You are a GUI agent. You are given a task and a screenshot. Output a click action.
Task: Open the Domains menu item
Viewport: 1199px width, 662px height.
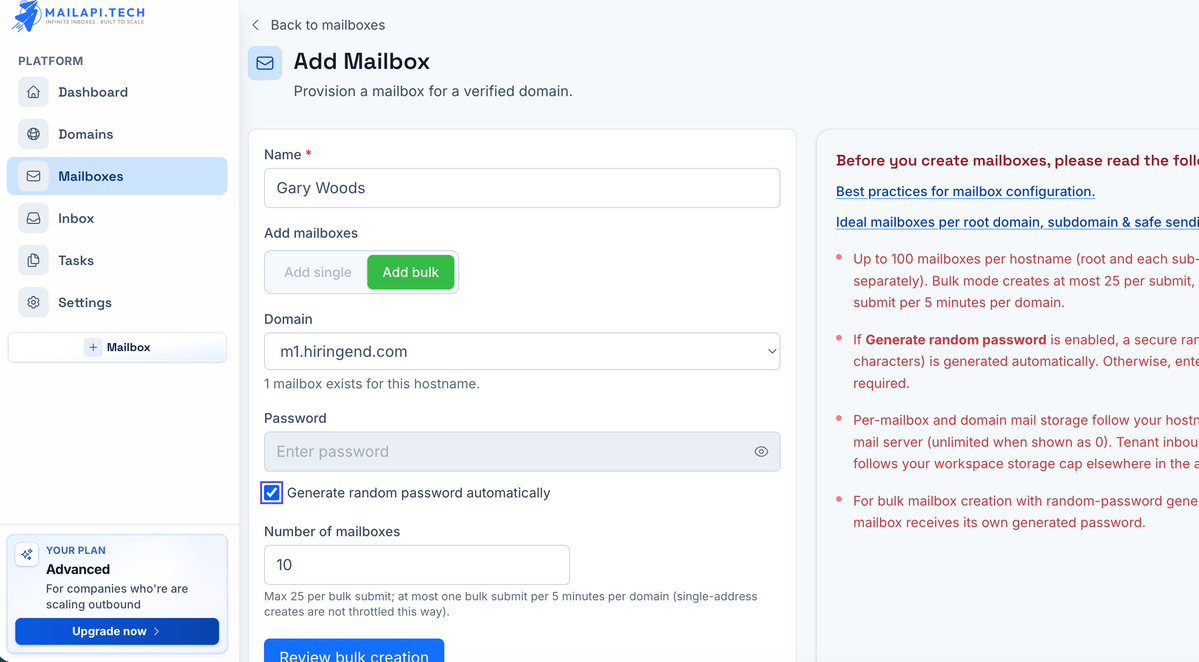(117, 134)
